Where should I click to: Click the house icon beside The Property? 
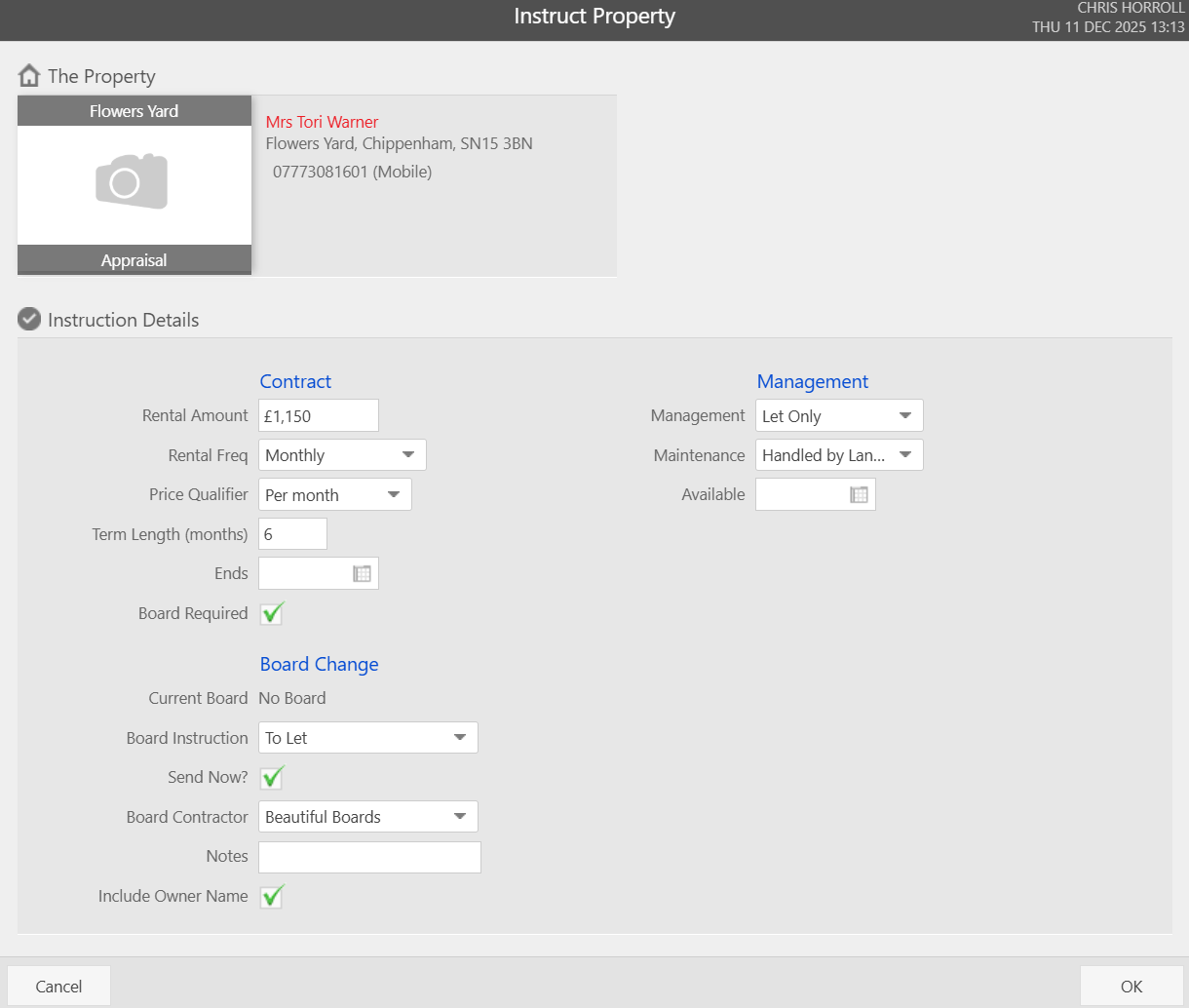click(29, 76)
